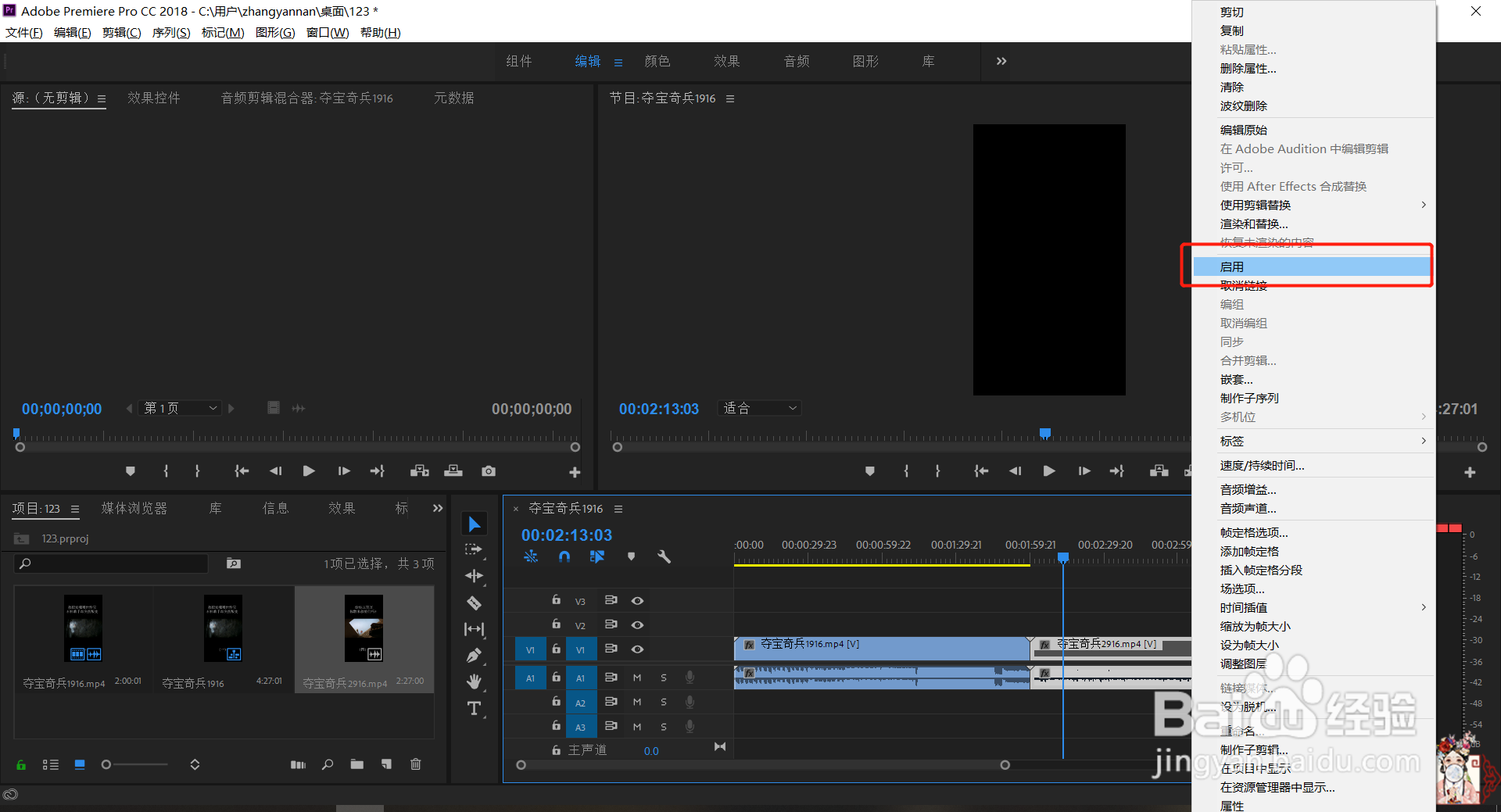This screenshot has height=812, width=1501.
Task: Select the Track Select Forward tool
Action: tap(474, 550)
